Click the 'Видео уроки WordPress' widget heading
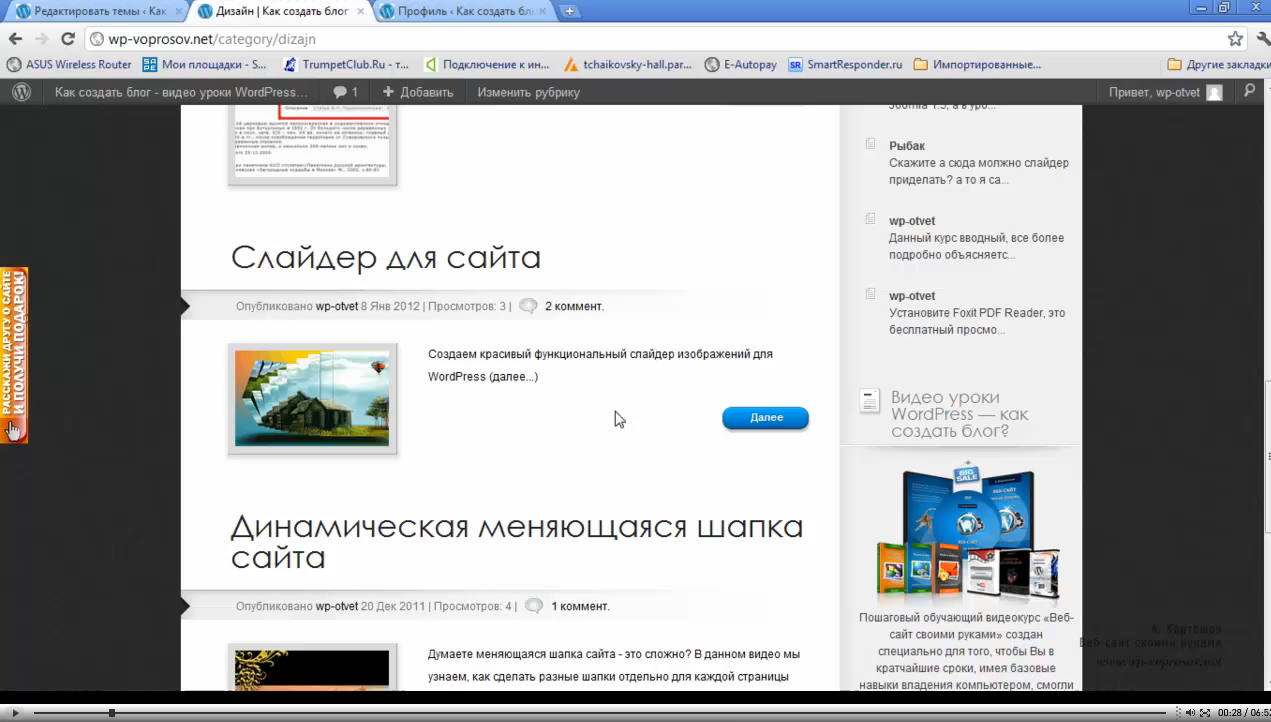1271x722 pixels. [x=959, y=414]
